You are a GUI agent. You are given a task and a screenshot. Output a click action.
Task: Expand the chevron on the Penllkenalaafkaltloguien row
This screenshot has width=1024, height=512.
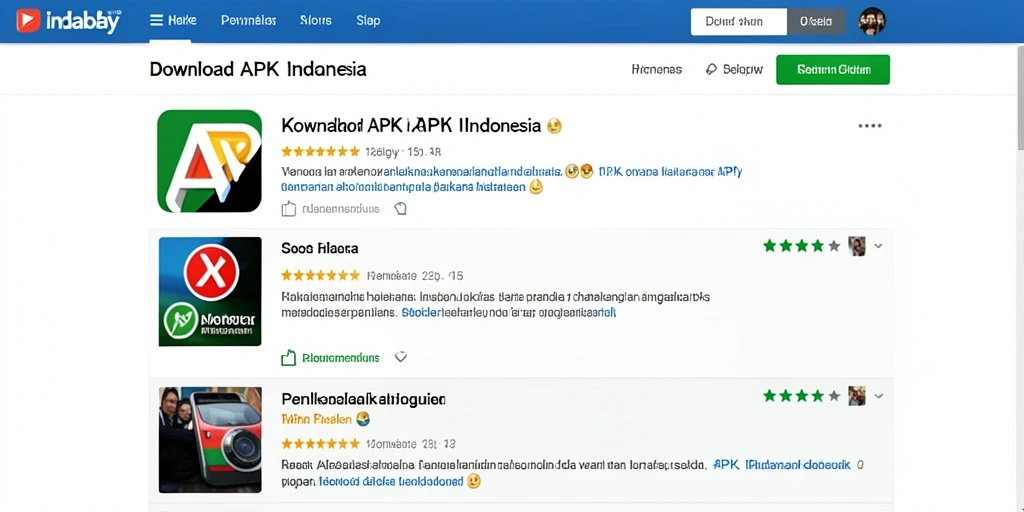pos(878,396)
